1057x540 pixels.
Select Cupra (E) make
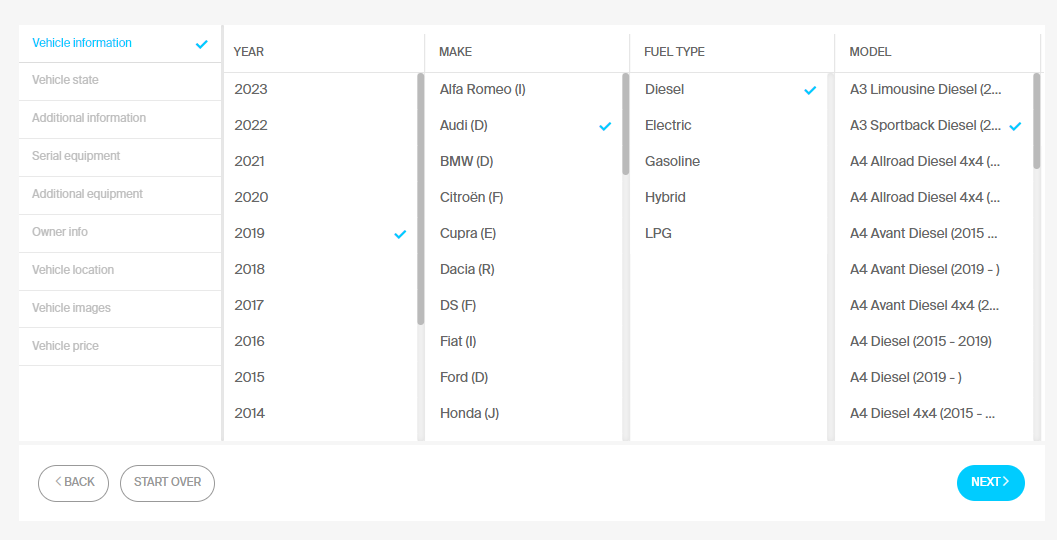coord(524,233)
